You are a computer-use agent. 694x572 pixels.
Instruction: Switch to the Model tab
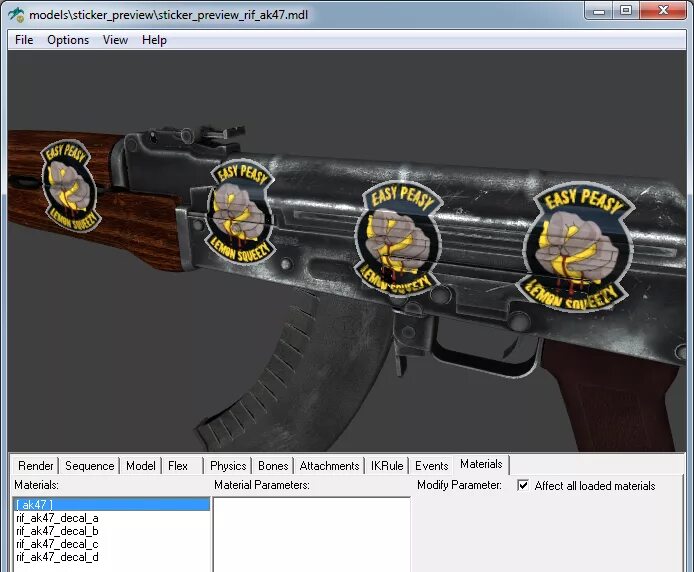point(141,466)
